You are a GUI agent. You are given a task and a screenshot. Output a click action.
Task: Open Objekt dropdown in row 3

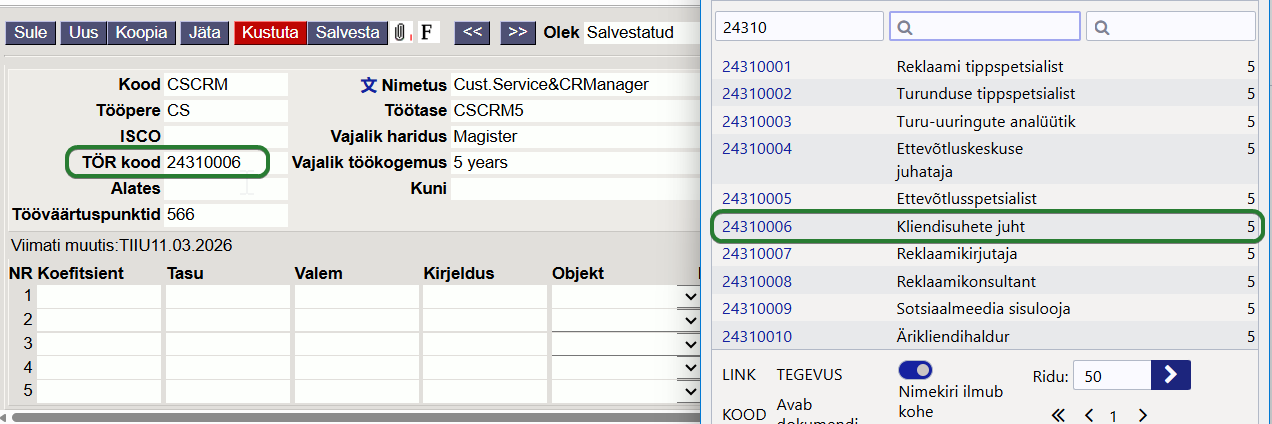[x=688, y=344]
